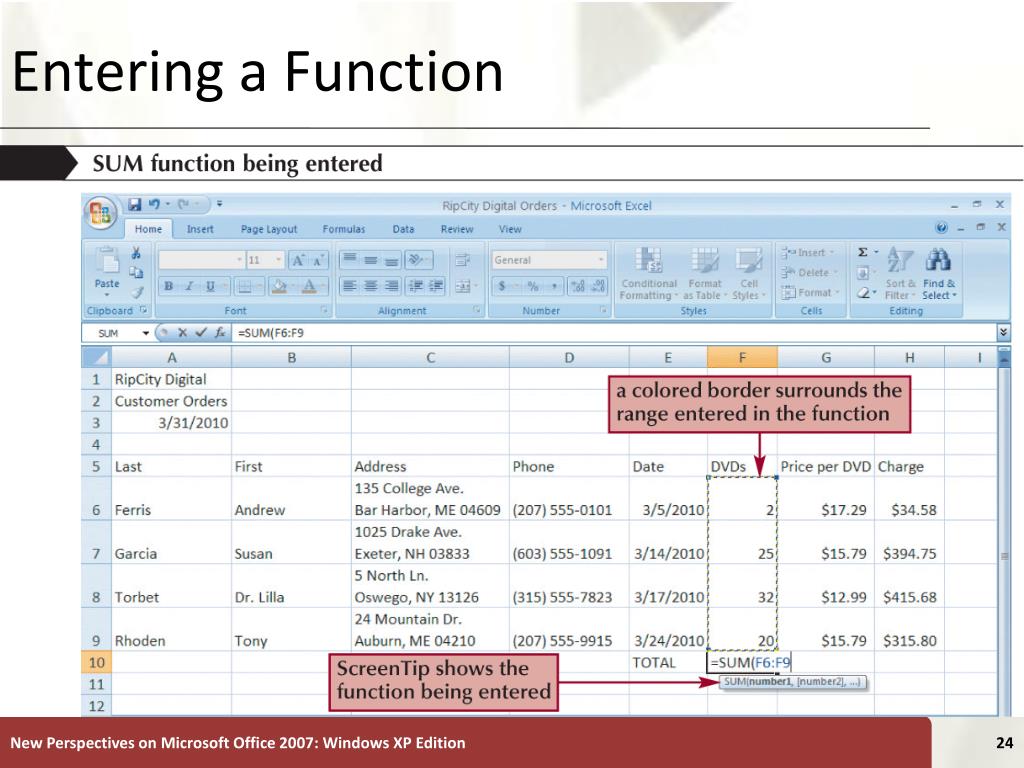Toggle Bold formatting
Image resolution: width=1024 pixels, height=768 pixels.
click(168, 286)
